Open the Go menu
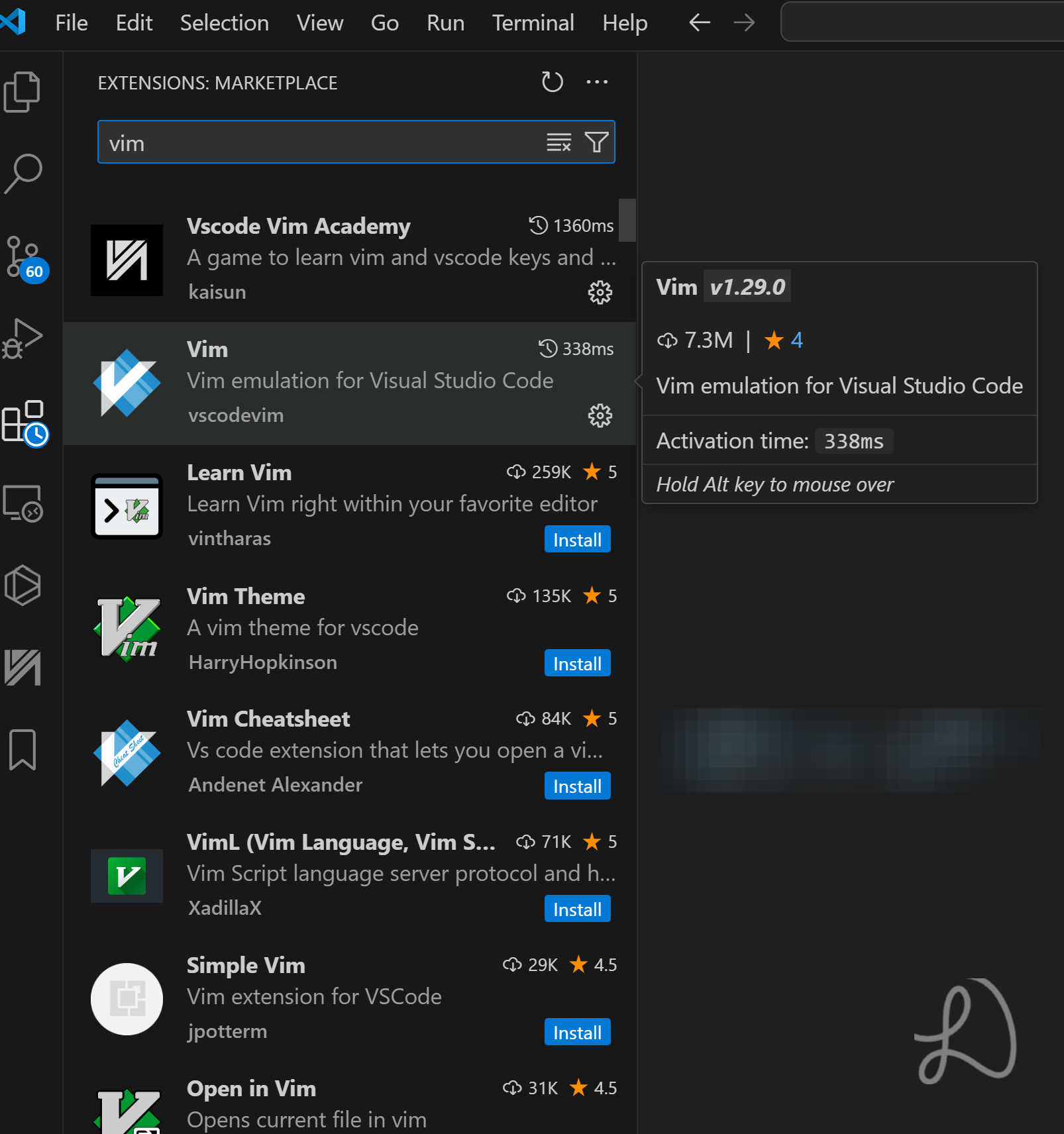 385,23
